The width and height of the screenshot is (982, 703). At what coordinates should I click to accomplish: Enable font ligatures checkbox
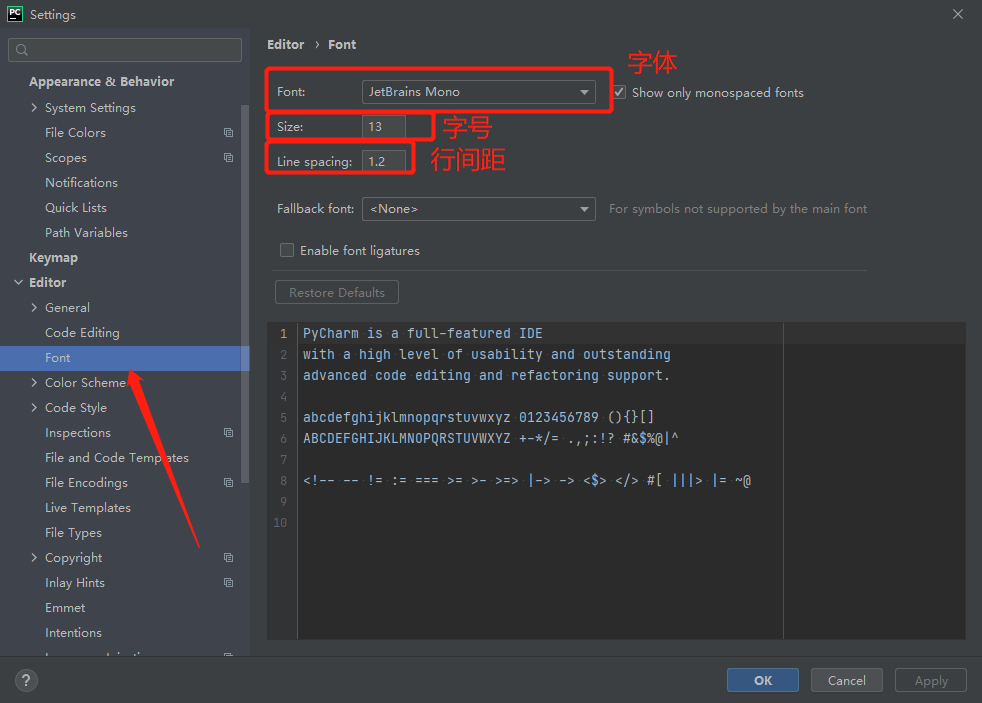pyautogui.click(x=287, y=250)
